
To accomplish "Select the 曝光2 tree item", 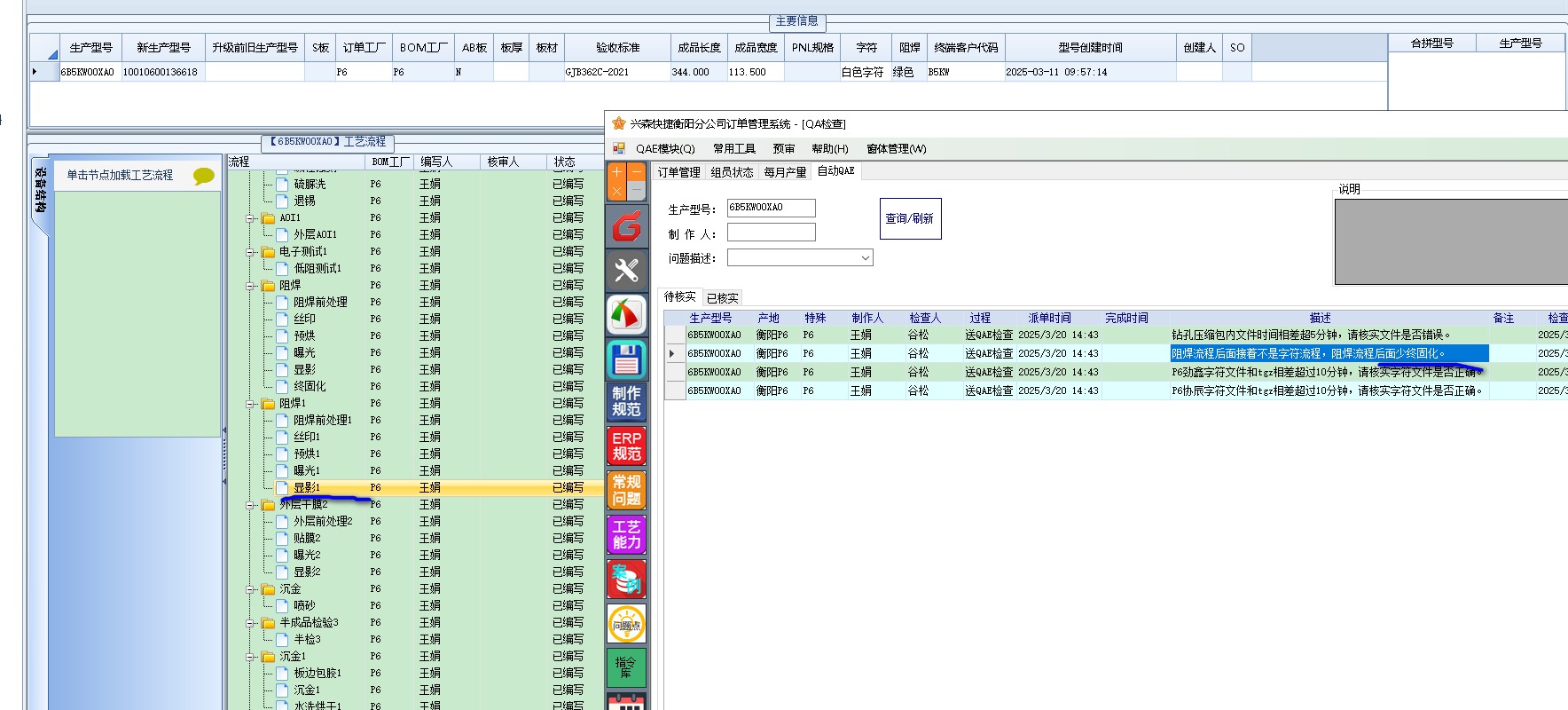I will pos(307,555).
